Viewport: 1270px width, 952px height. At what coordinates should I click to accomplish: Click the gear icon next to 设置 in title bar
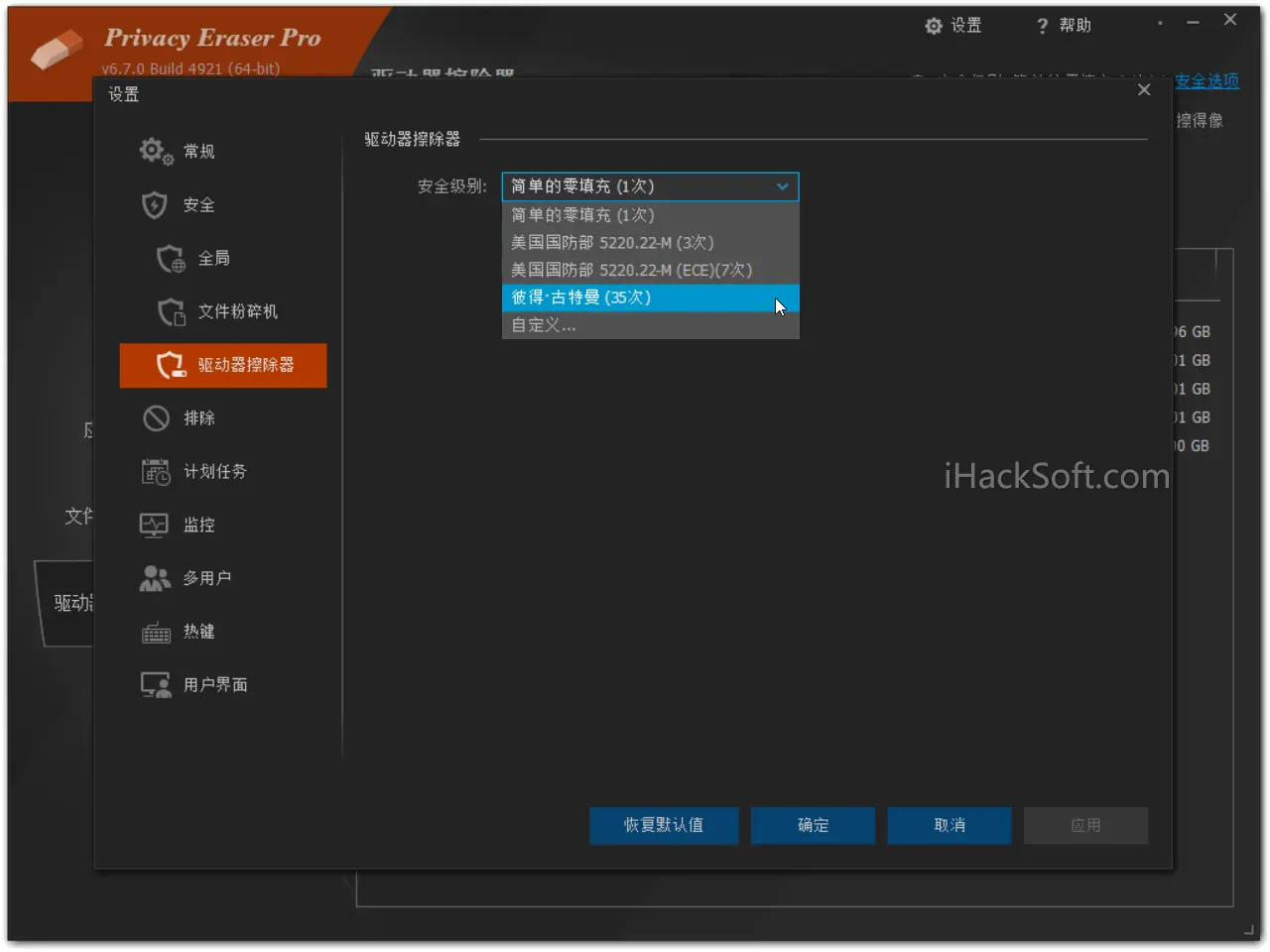pyautogui.click(x=934, y=26)
